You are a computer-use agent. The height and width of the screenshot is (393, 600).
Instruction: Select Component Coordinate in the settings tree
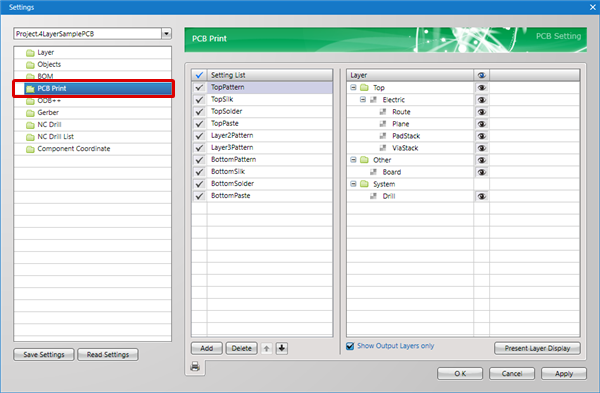tap(73, 148)
